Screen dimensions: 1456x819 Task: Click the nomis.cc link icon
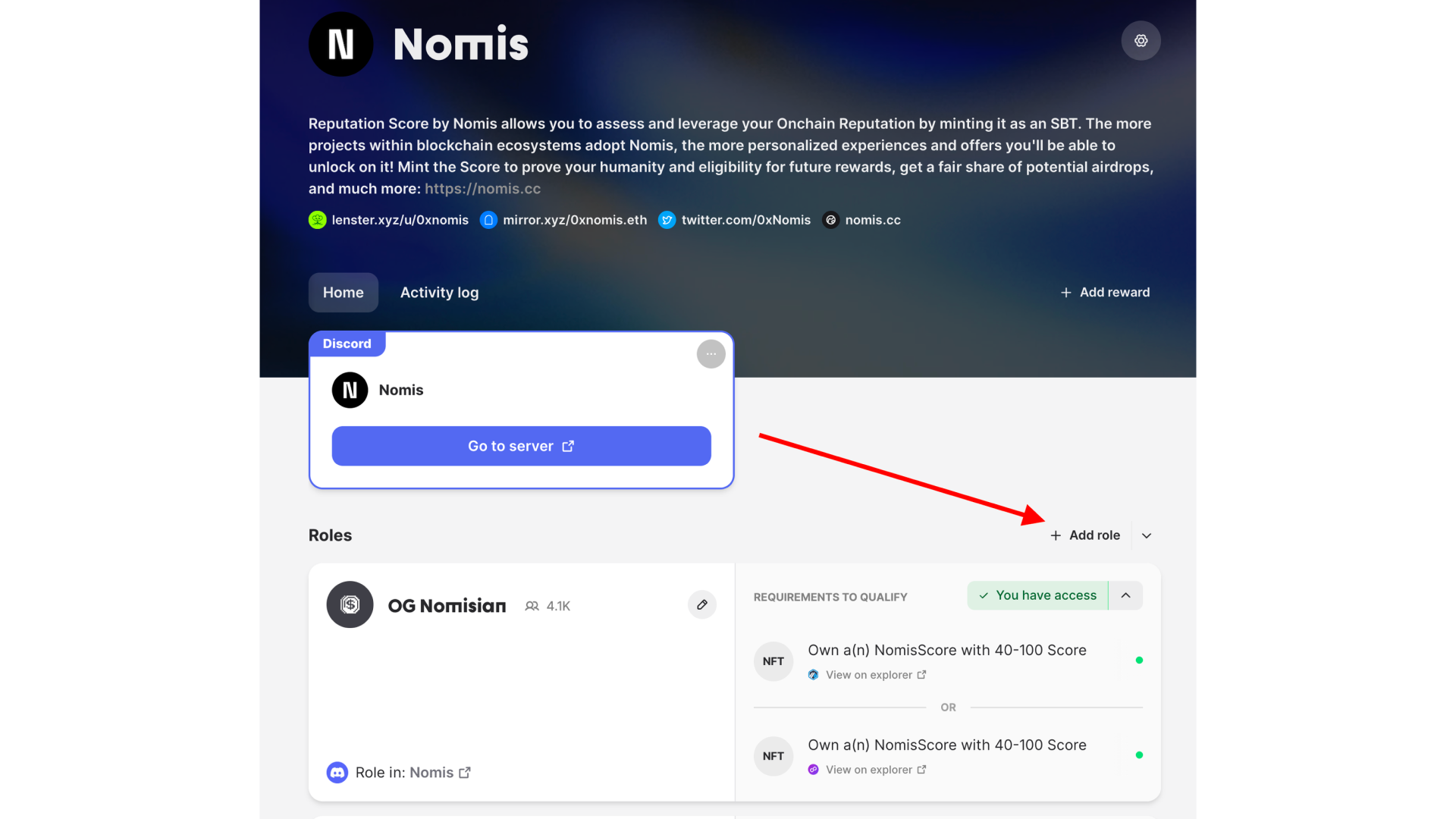(x=830, y=220)
